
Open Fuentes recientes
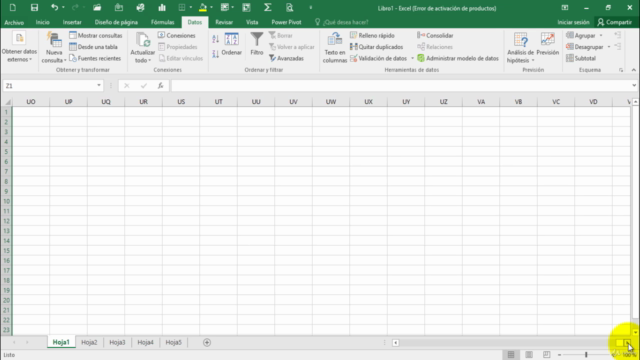tap(95, 58)
